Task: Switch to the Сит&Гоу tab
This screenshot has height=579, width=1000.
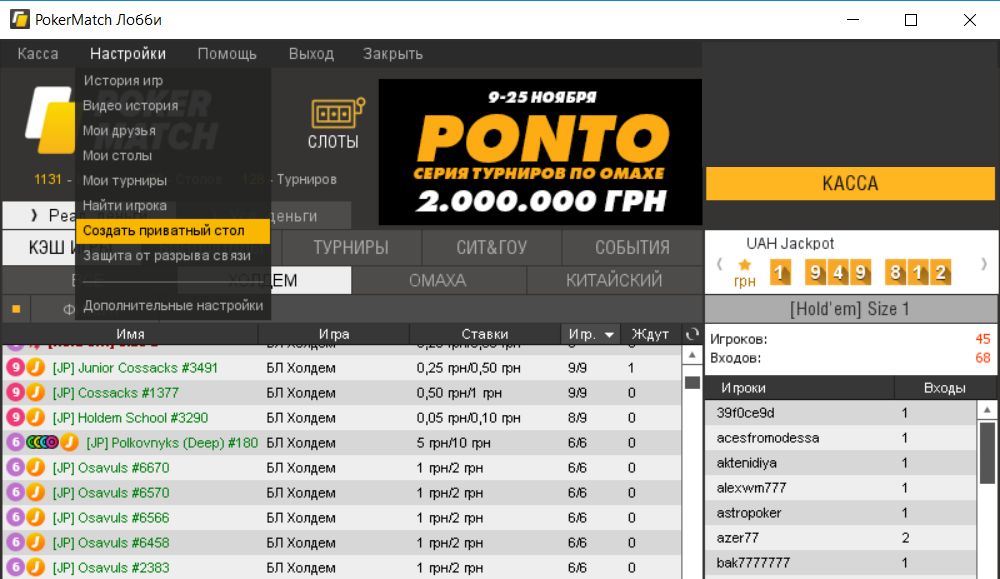Action: [x=492, y=247]
